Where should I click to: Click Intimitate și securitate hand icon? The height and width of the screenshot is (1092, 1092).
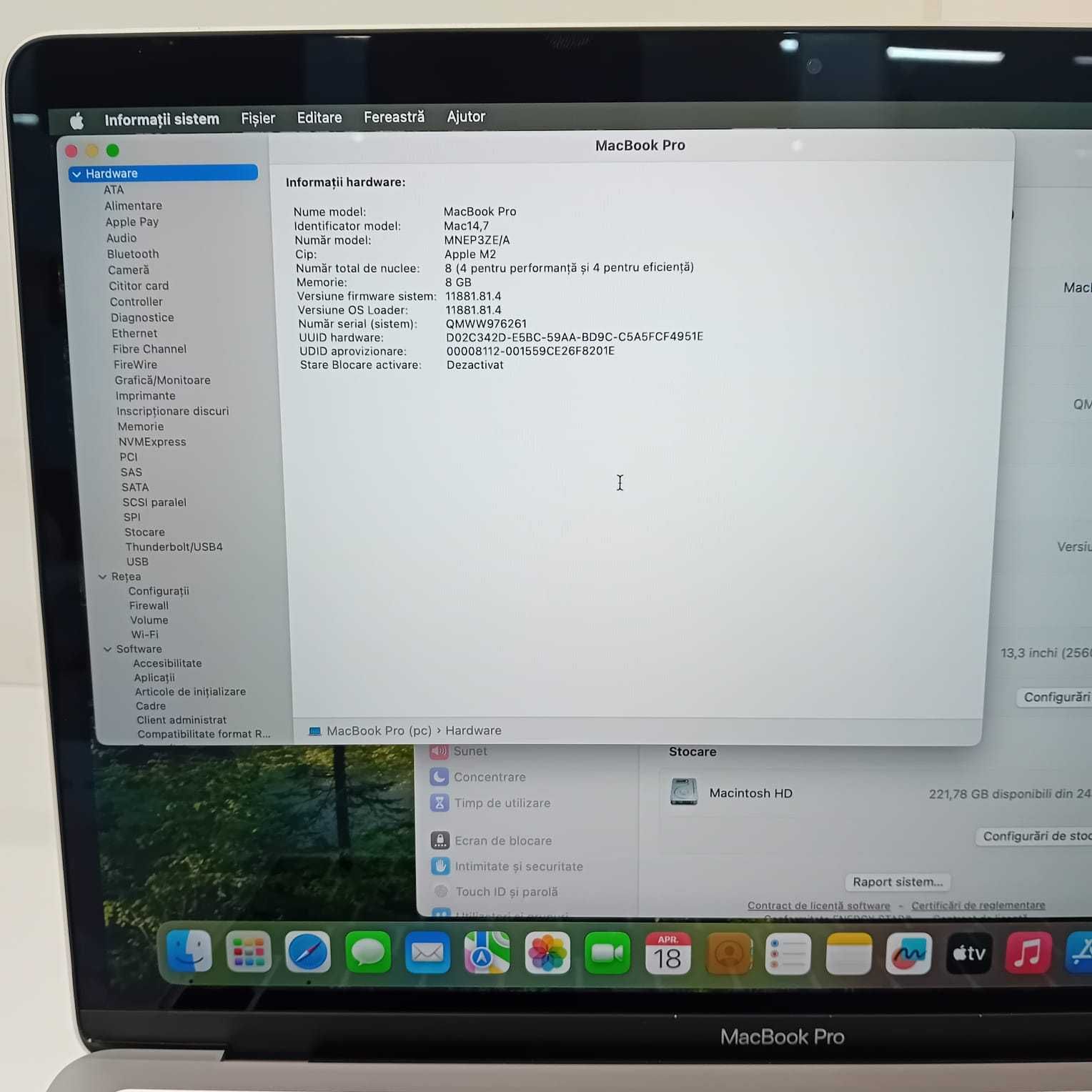pos(440,866)
